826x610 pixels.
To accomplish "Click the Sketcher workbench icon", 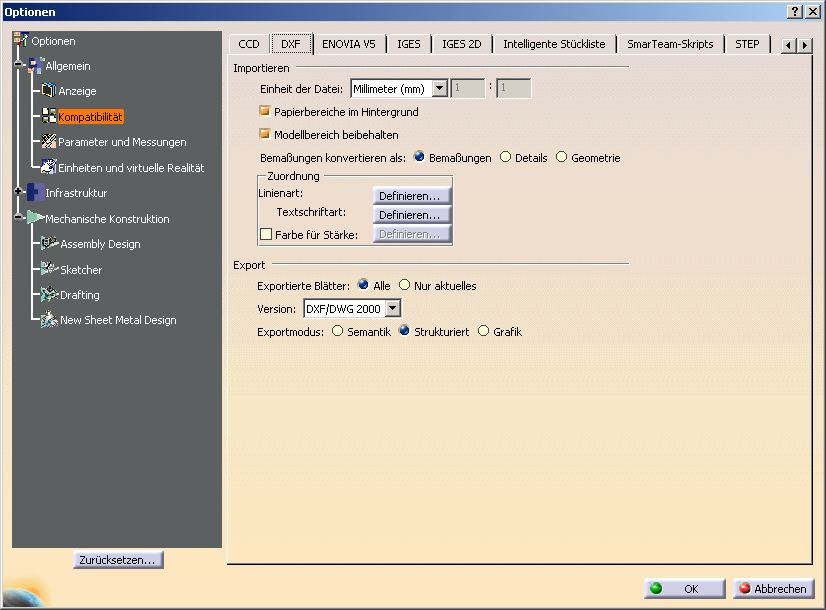I will 50,269.
